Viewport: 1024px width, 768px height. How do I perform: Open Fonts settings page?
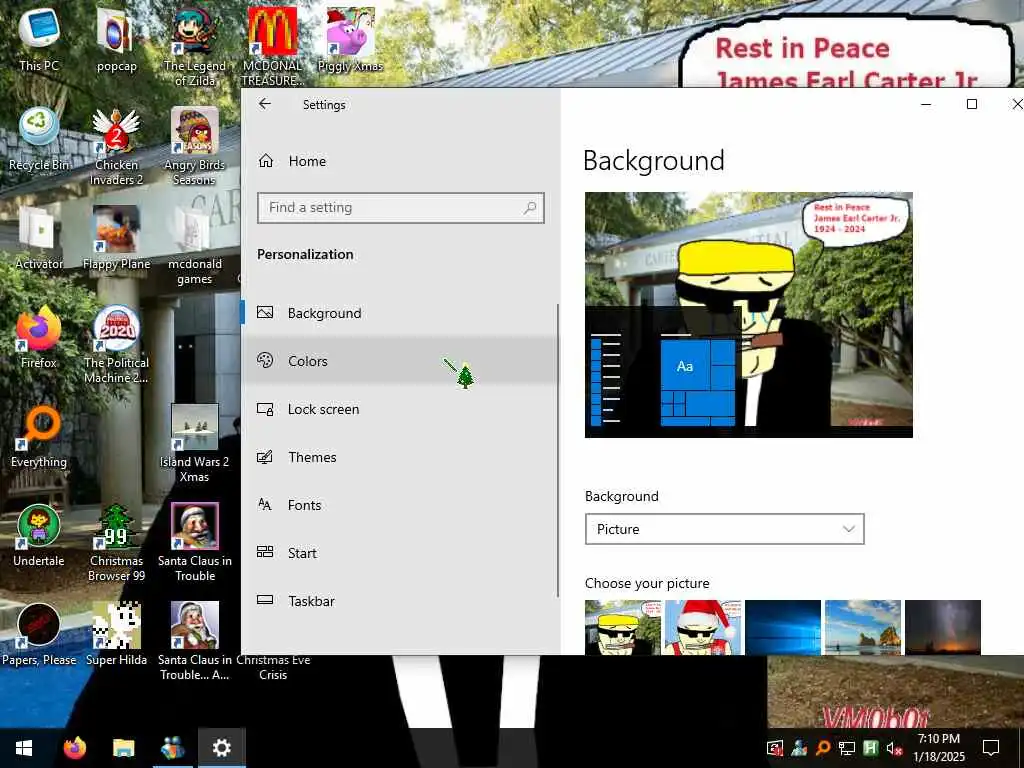400,505
